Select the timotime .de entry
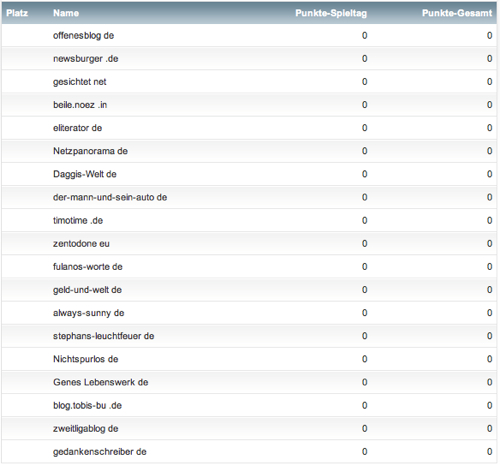500x466 pixels. point(78,220)
